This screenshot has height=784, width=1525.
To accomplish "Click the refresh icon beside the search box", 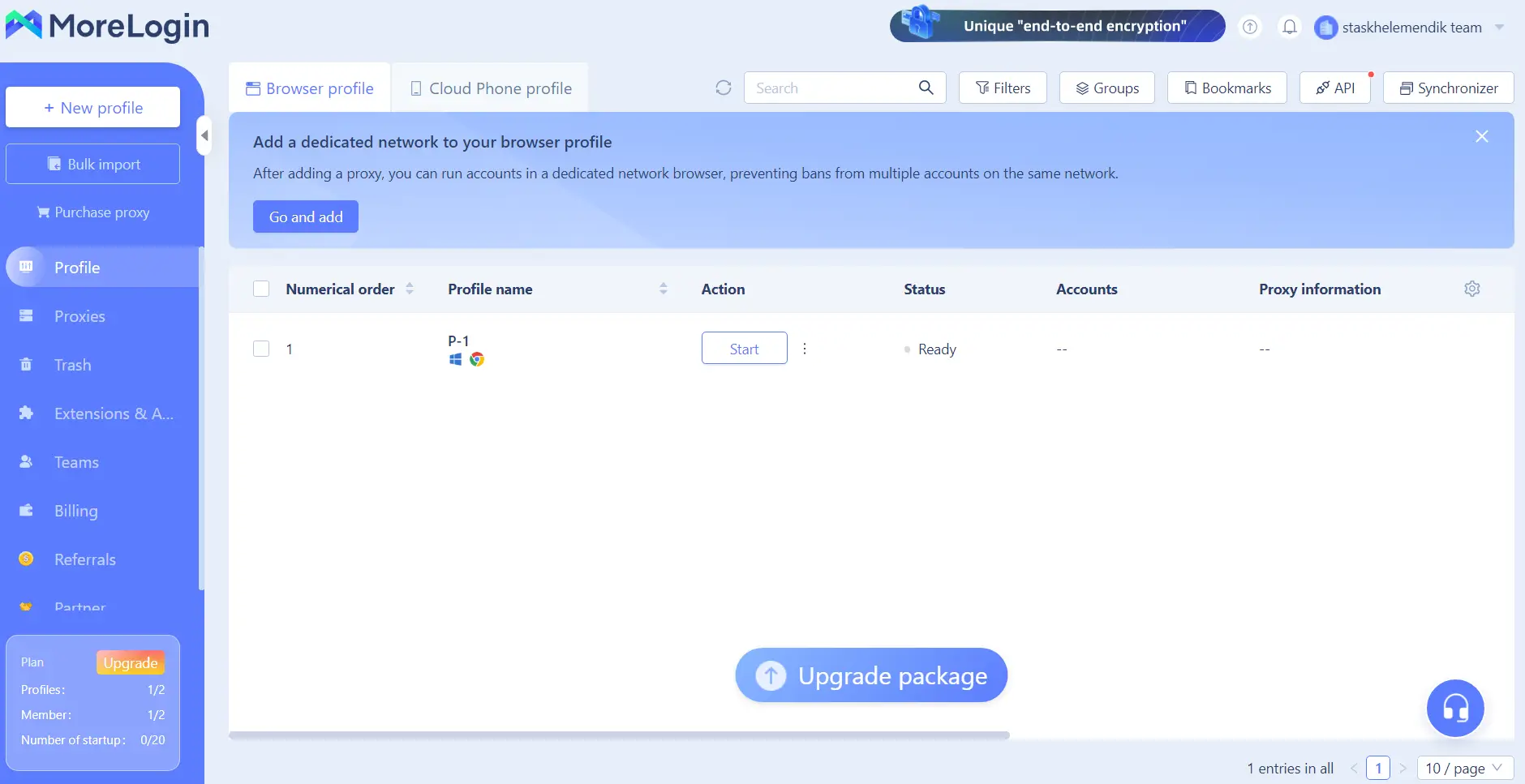I will pos(724,88).
